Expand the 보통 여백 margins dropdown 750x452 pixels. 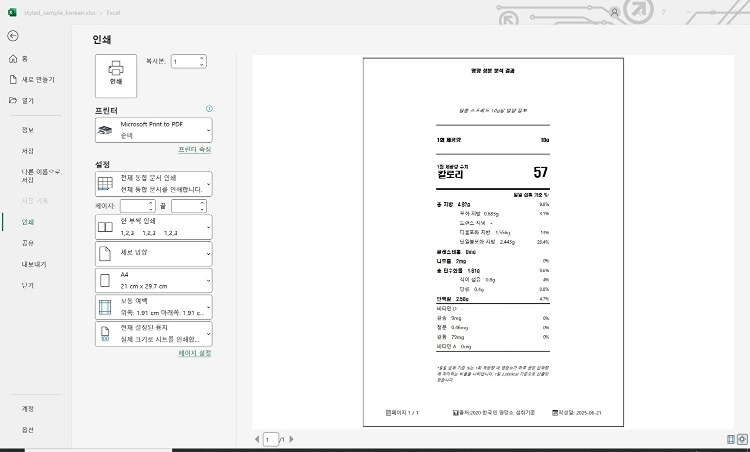153,306
